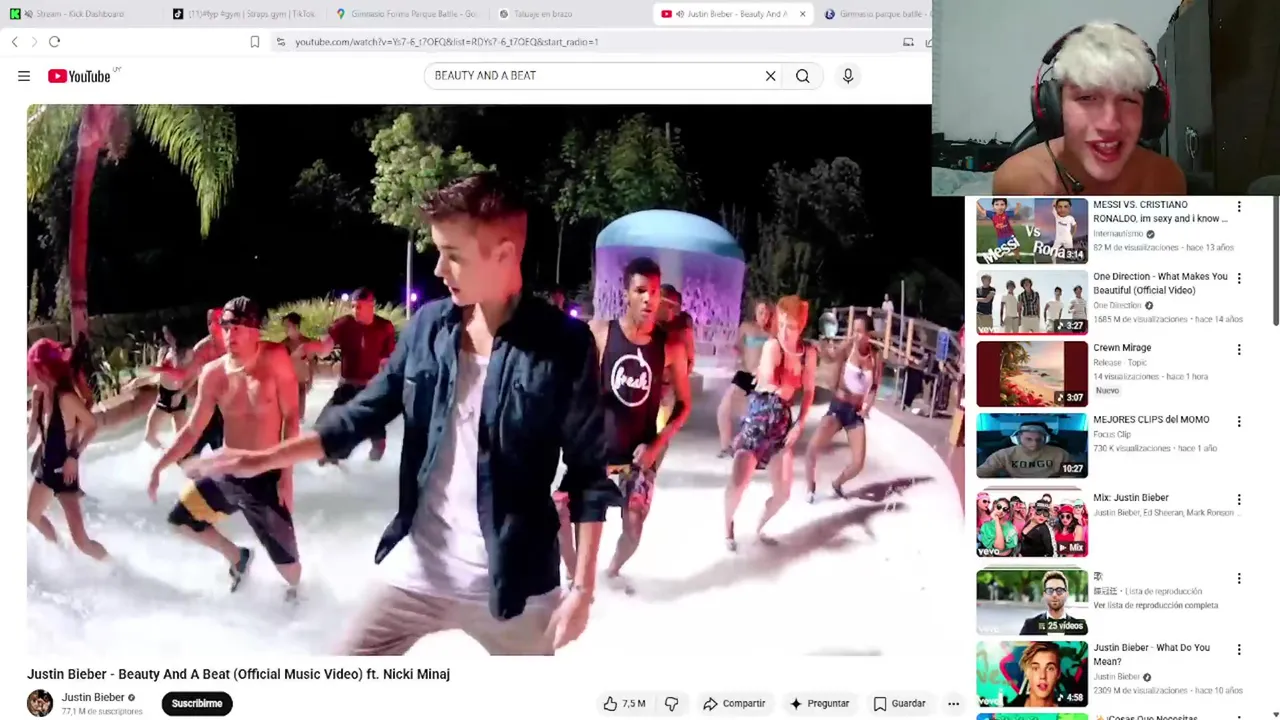The width and height of the screenshot is (1280, 720).
Task: Open the Justin Bieber channel name link
Action: (x=93, y=697)
